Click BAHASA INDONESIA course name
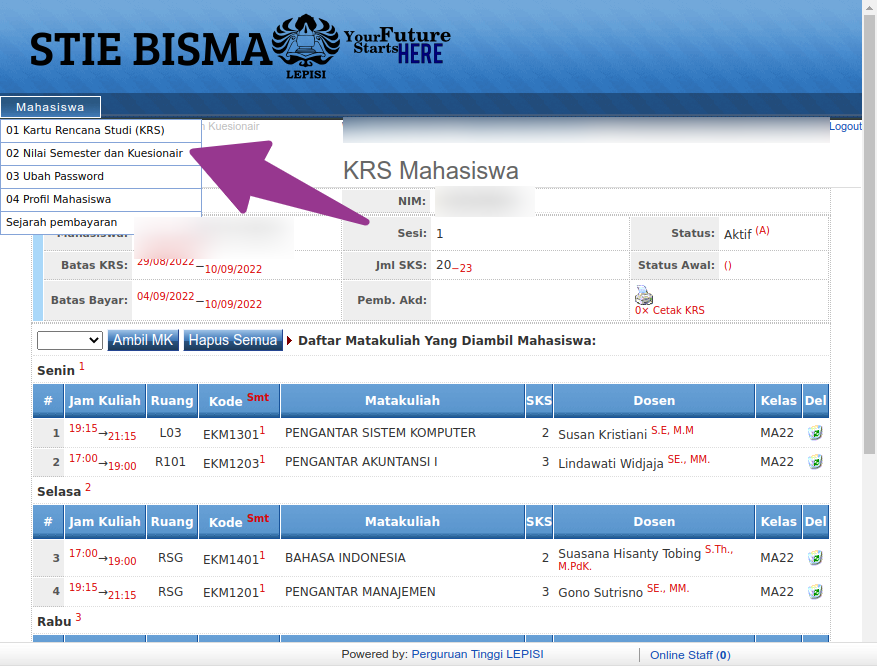Screen dimensions: 877x666 coord(345,558)
